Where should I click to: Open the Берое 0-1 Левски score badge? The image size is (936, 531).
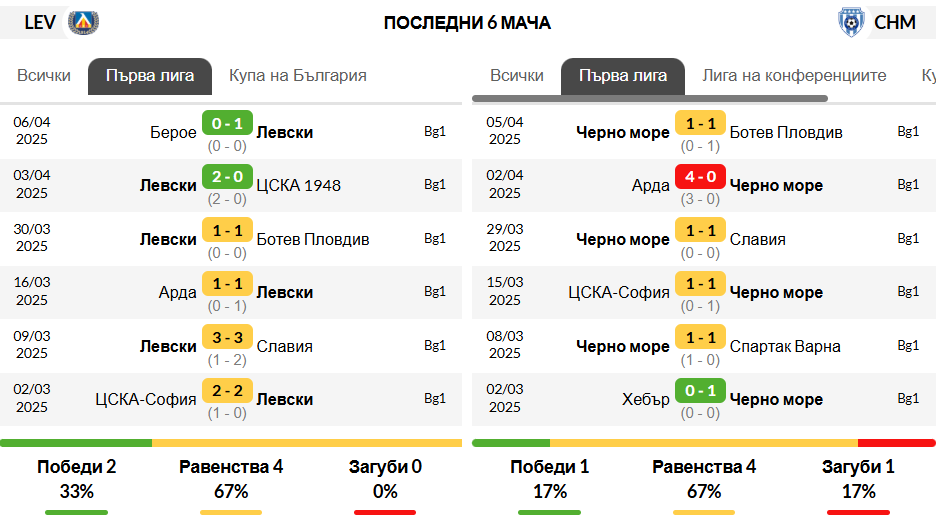[x=227, y=123]
